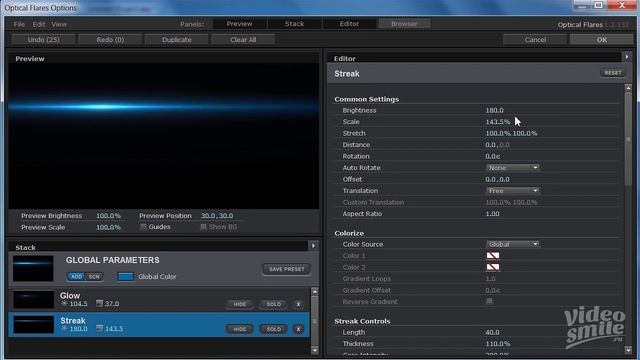Select the Streak element thumbnail
The height and width of the screenshot is (360, 640).
(33, 325)
